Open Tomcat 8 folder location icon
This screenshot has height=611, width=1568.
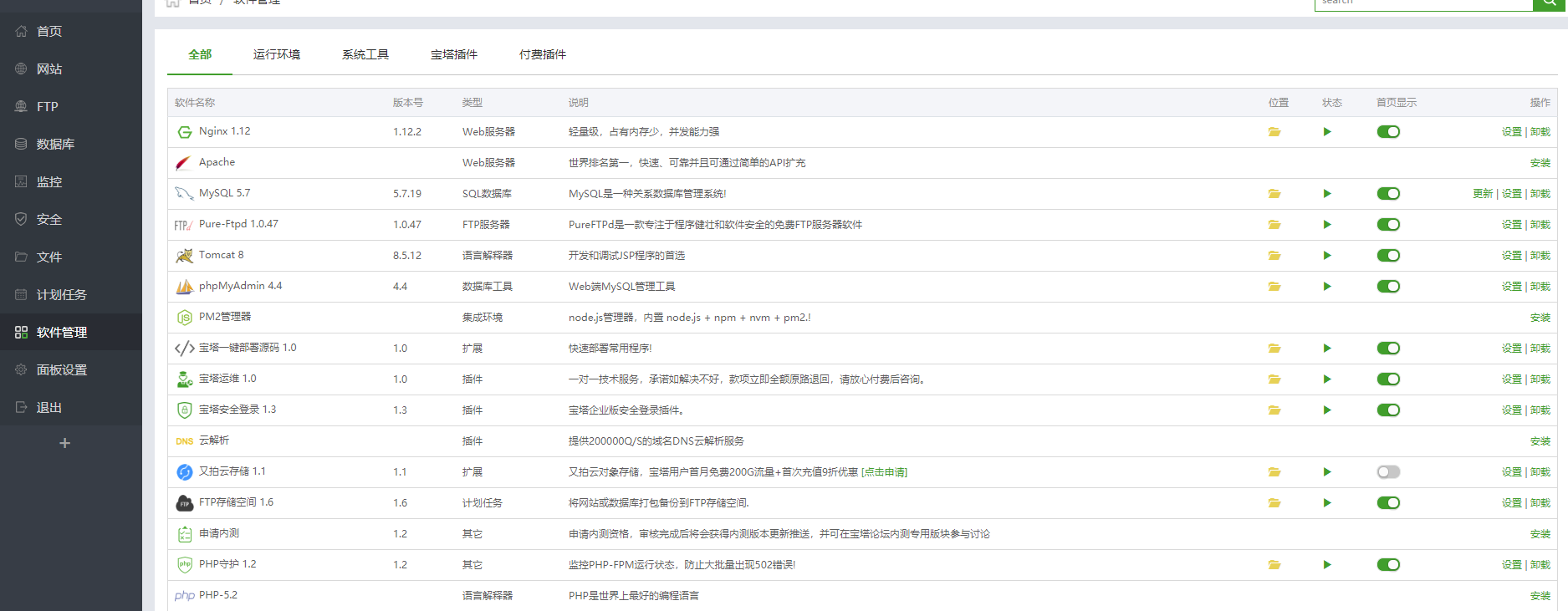1274,256
